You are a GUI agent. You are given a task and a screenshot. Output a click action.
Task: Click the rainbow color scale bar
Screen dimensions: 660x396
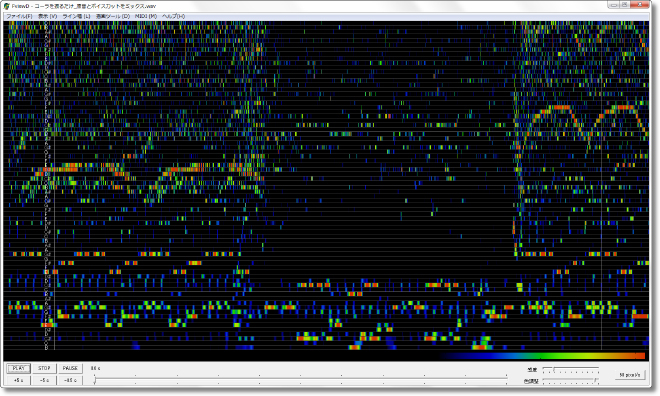[x=543, y=356]
